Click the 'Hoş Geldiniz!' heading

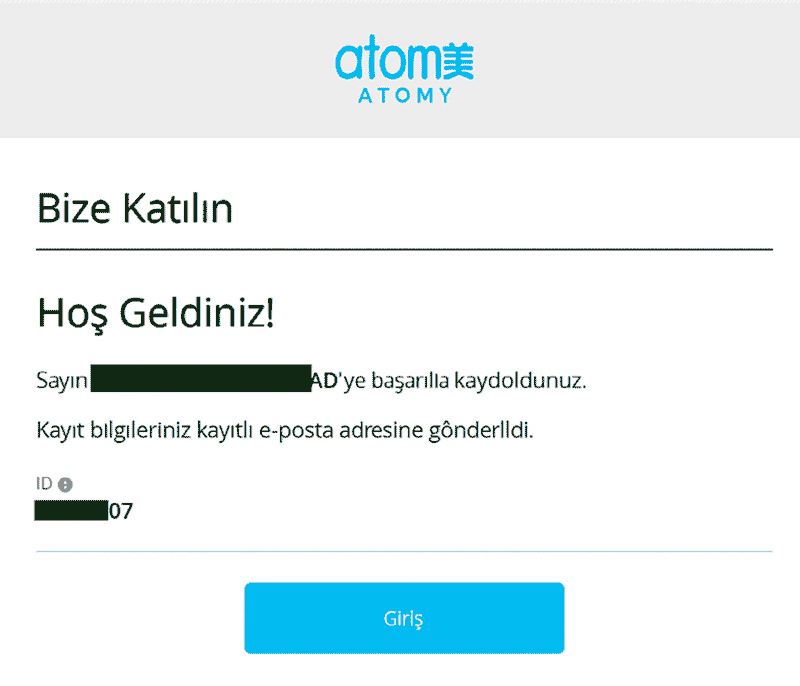pos(155,313)
